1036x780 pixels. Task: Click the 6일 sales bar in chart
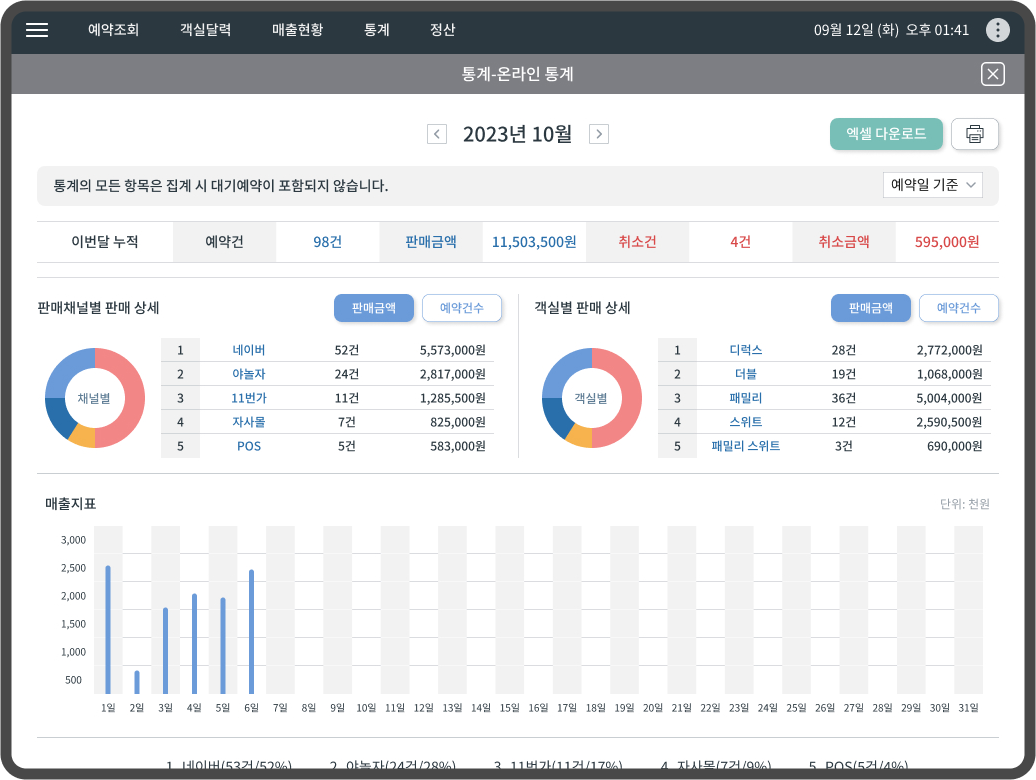pos(251,631)
